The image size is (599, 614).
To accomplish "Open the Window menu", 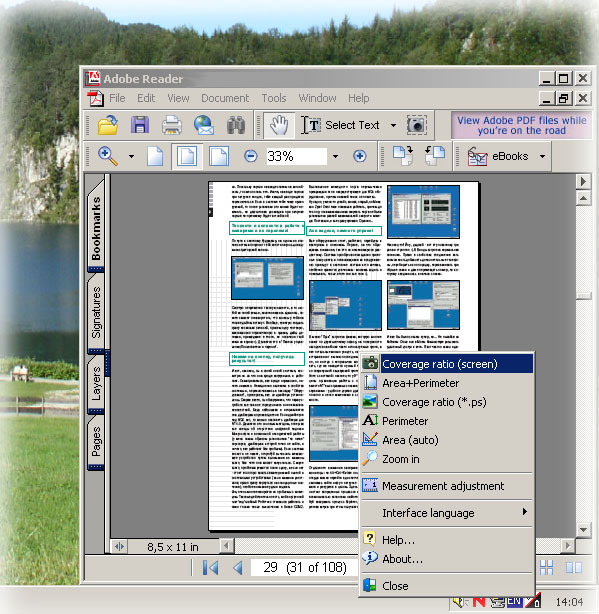I will point(318,98).
